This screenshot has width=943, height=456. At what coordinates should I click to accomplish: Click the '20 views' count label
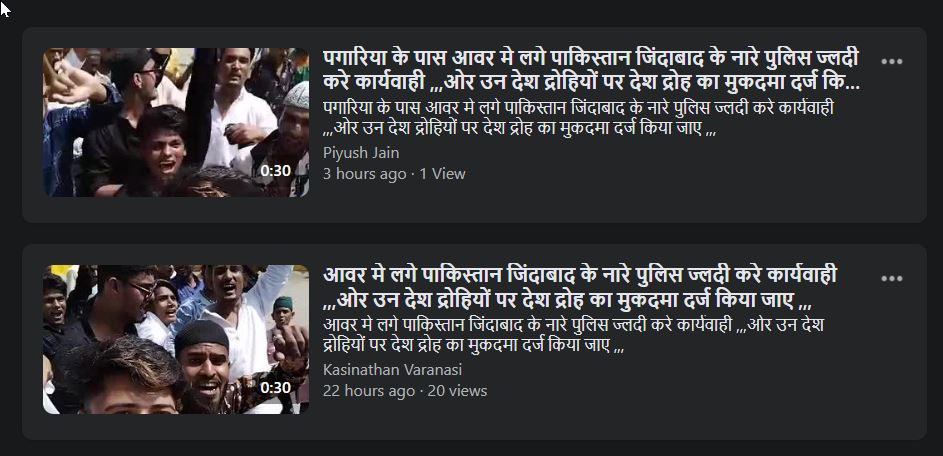click(457, 391)
